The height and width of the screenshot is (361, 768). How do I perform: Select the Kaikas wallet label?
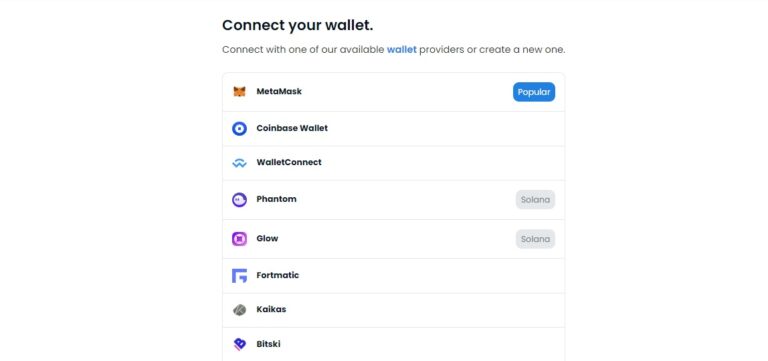point(271,310)
